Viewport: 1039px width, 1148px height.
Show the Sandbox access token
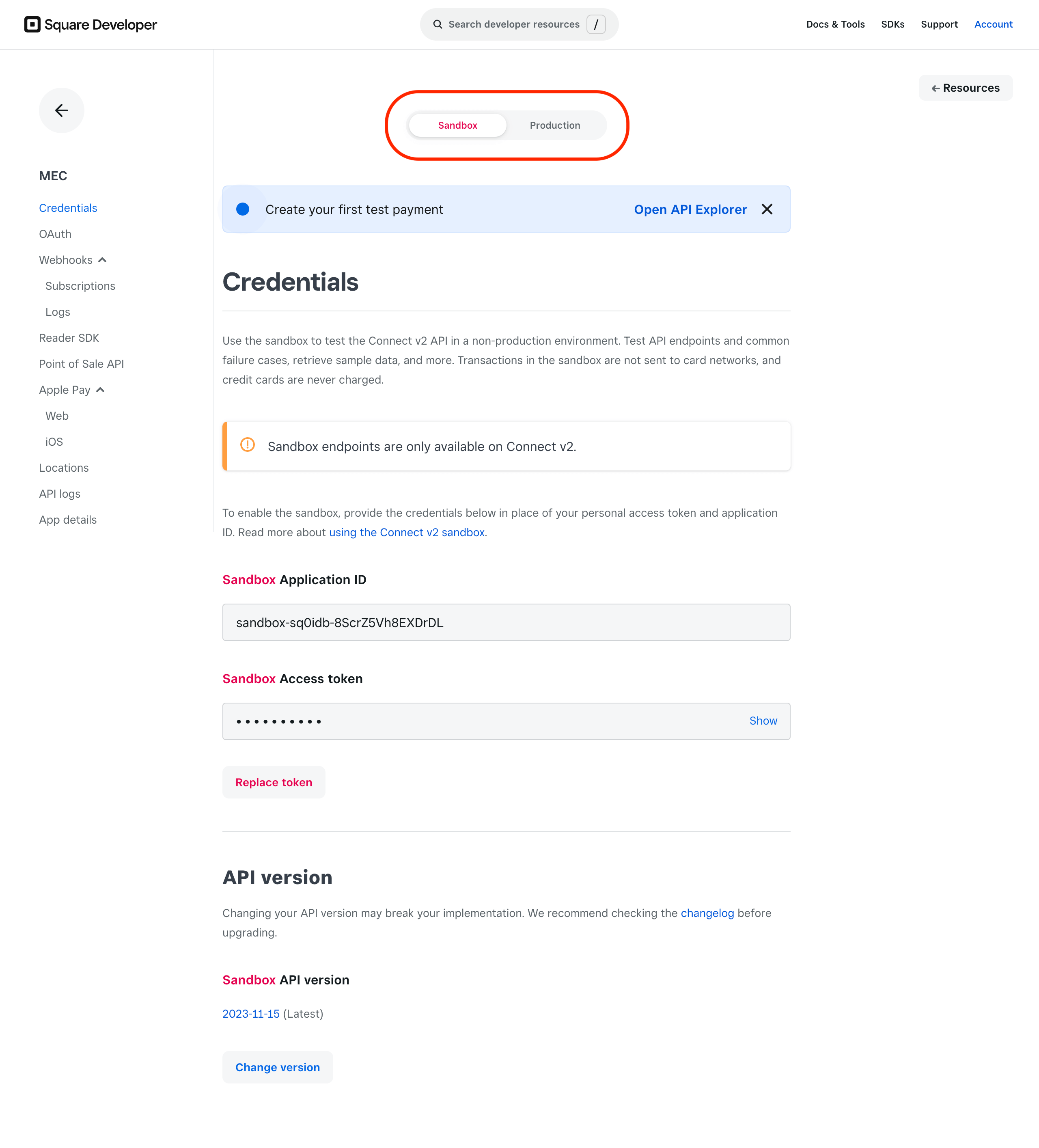[x=763, y=721]
